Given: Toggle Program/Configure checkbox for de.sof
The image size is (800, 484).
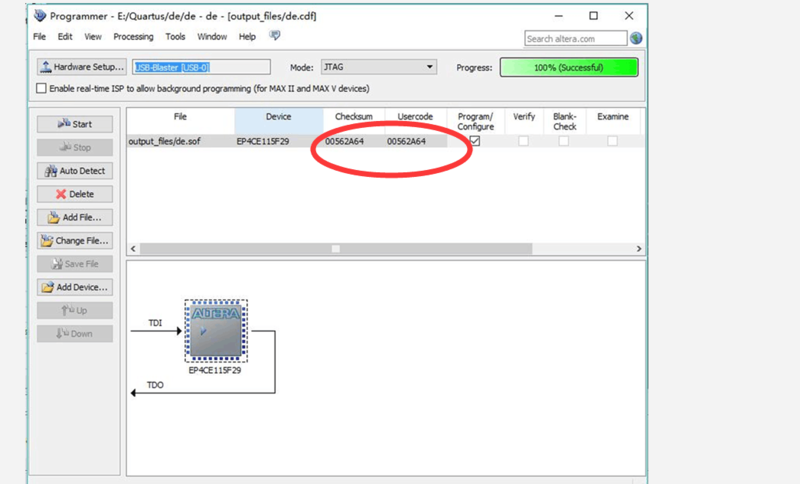Looking at the screenshot, I should 475,141.
